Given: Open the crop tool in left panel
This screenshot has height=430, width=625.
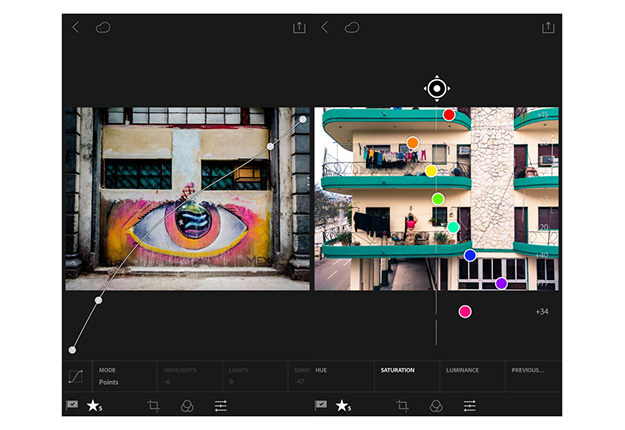Looking at the screenshot, I should click(153, 406).
